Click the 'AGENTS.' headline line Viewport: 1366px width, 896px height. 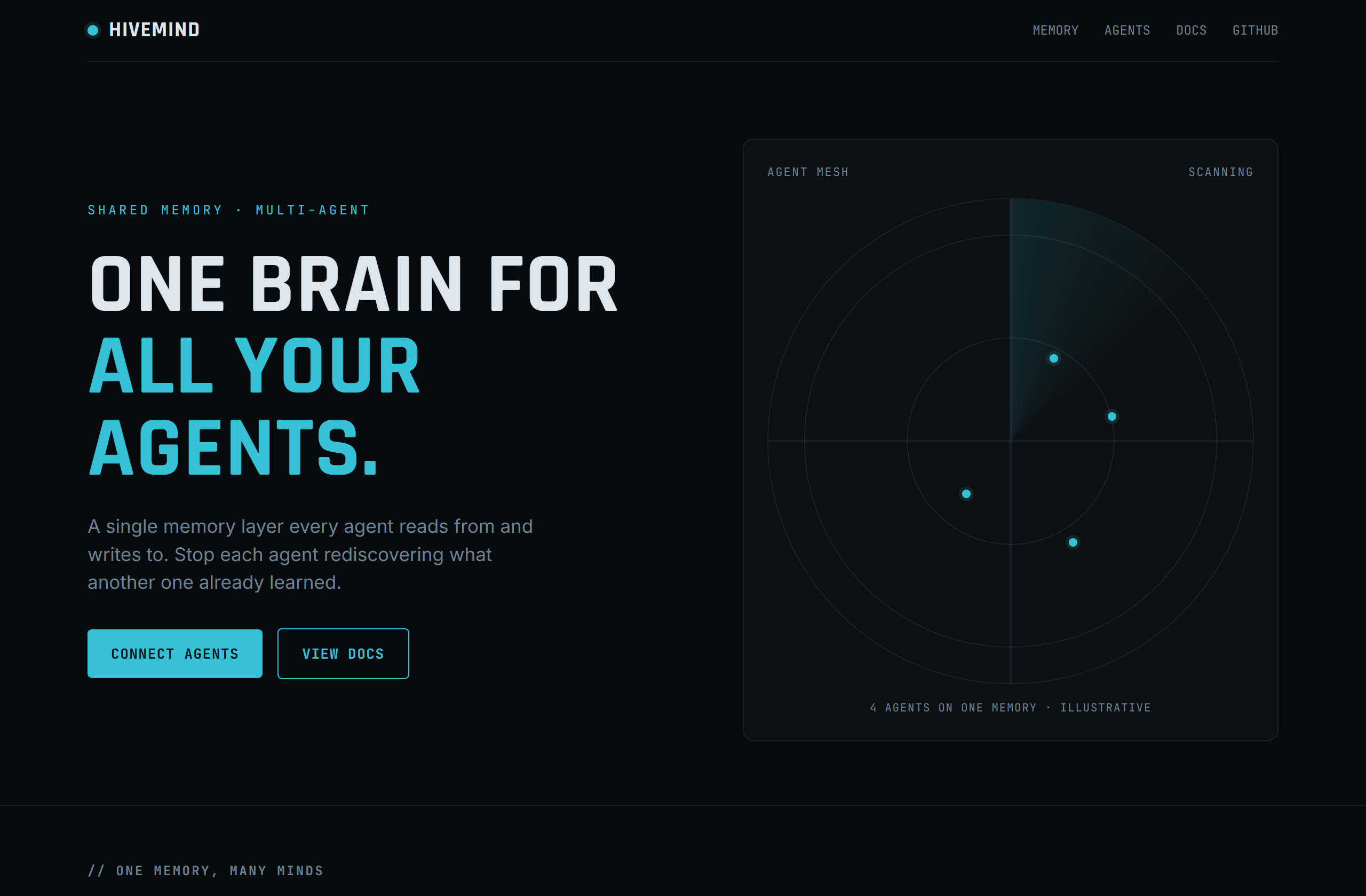(x=234, y=447)
